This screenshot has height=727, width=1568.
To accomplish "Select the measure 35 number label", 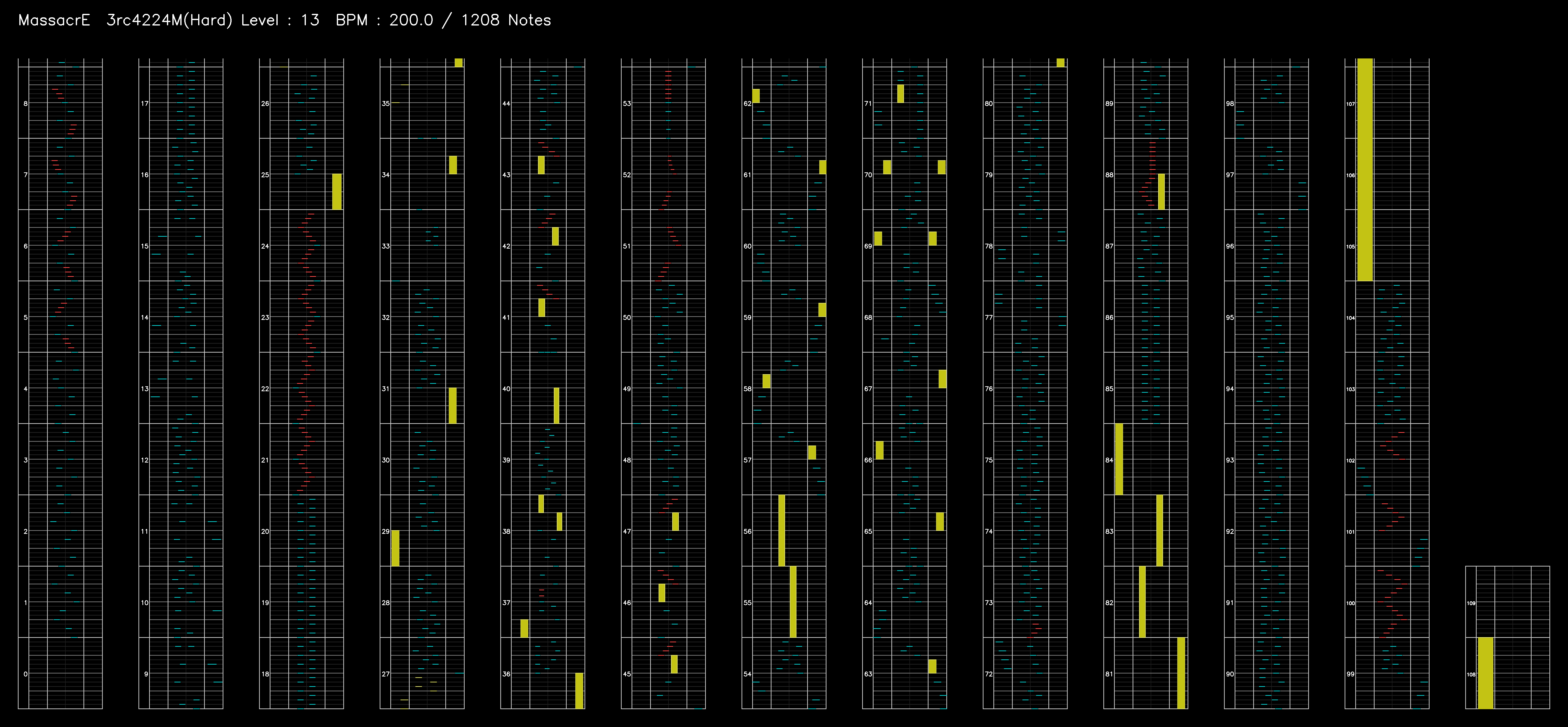I will 386,104.
